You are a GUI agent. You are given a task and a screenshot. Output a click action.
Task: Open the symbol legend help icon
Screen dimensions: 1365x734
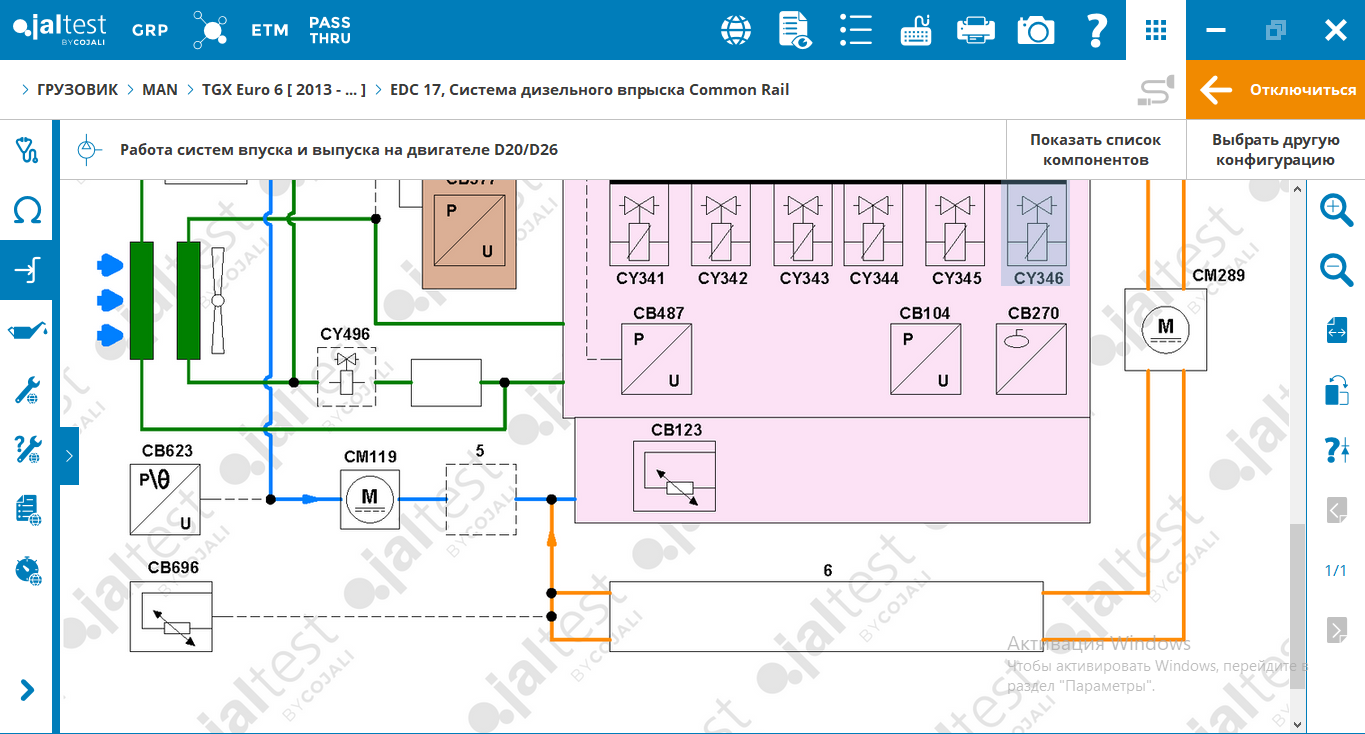[1336, 450]
